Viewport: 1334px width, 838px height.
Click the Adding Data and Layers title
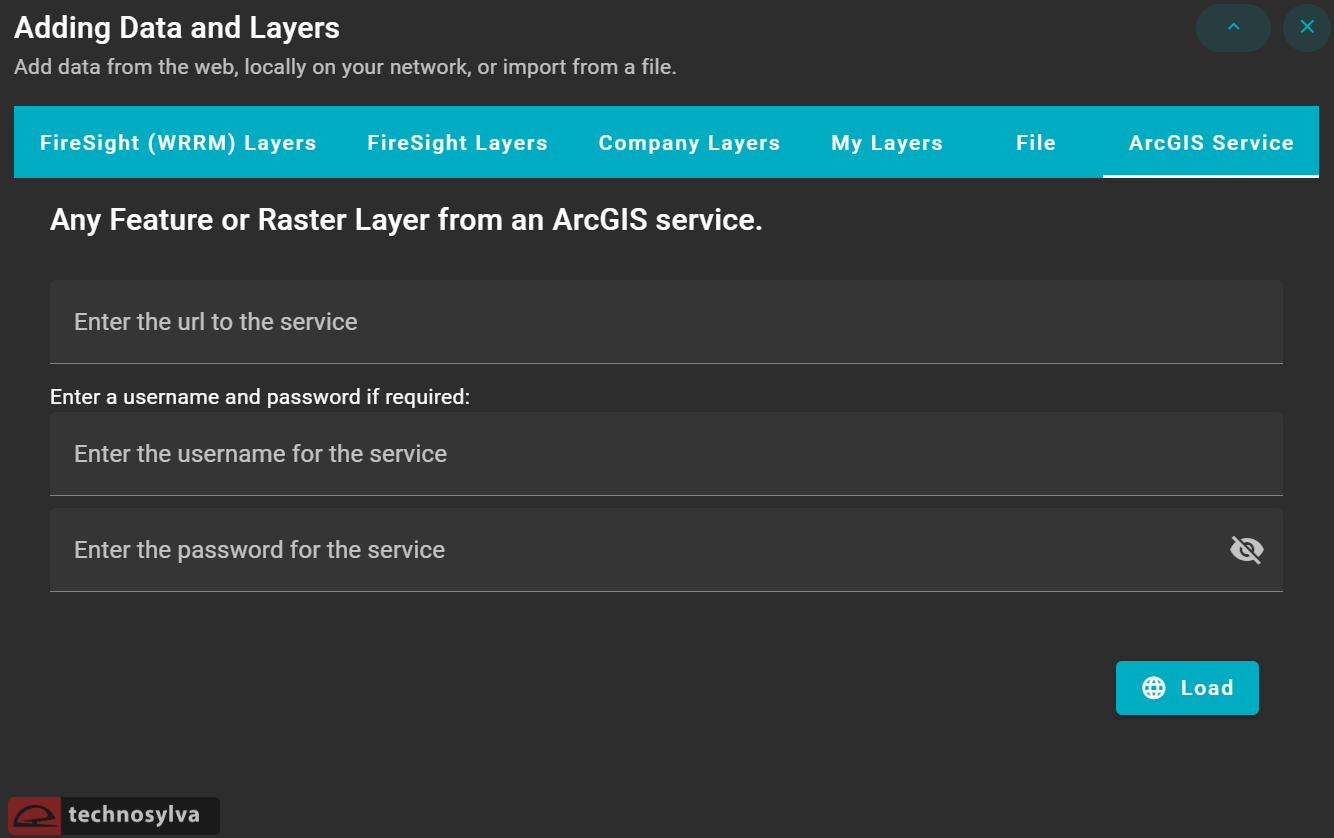coord(177,28)
